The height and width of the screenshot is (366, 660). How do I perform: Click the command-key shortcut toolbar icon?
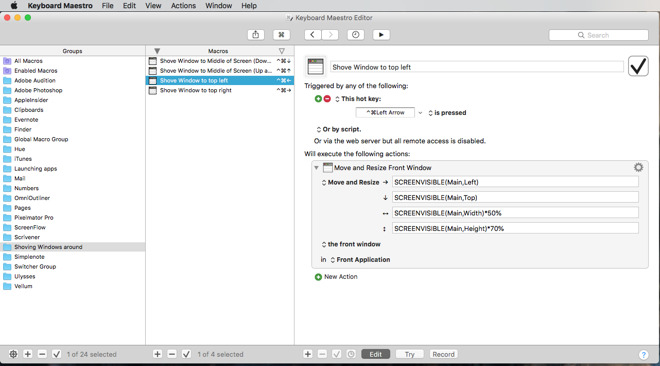(x=281, y=35)
